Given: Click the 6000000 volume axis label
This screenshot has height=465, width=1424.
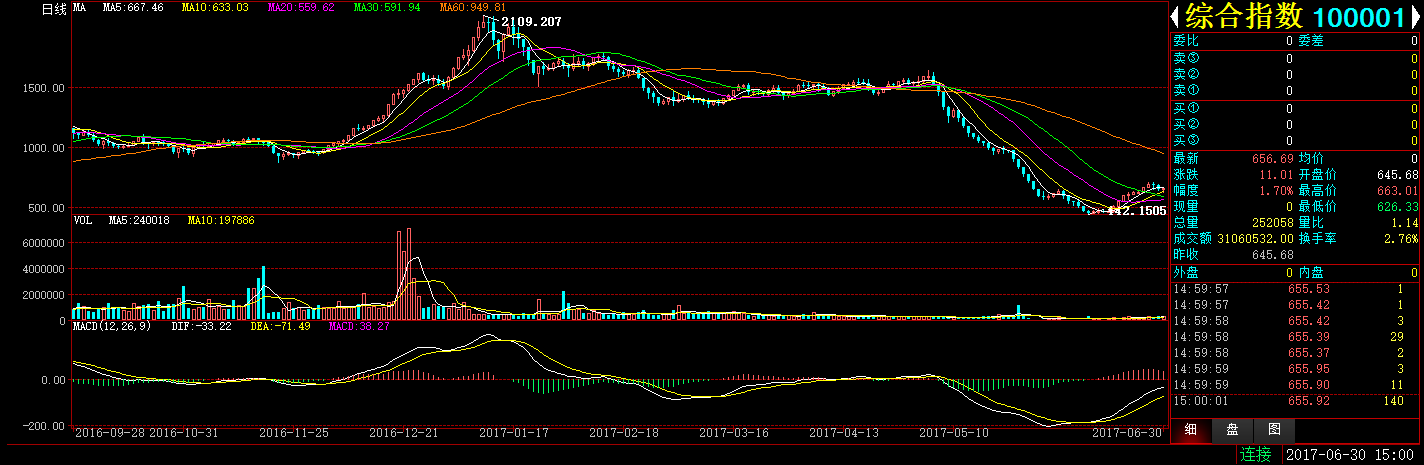Looking at the screenshot, I should click(x=44, y=243).
